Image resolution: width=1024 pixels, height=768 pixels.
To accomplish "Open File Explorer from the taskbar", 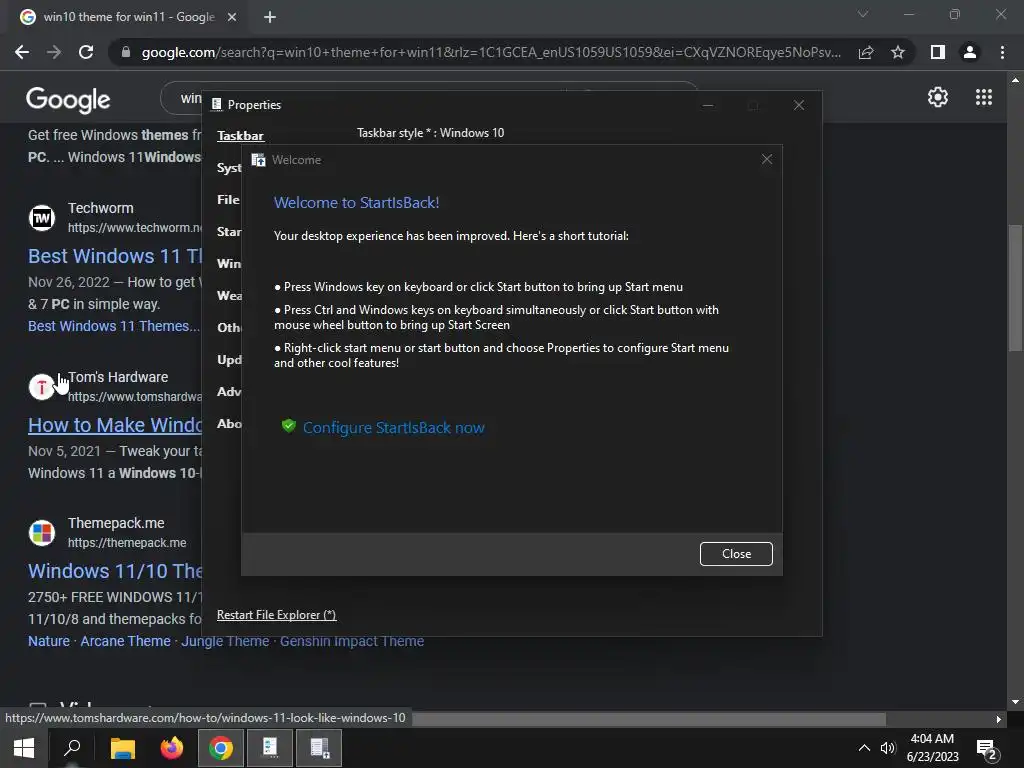I will [x=122, y=748].
